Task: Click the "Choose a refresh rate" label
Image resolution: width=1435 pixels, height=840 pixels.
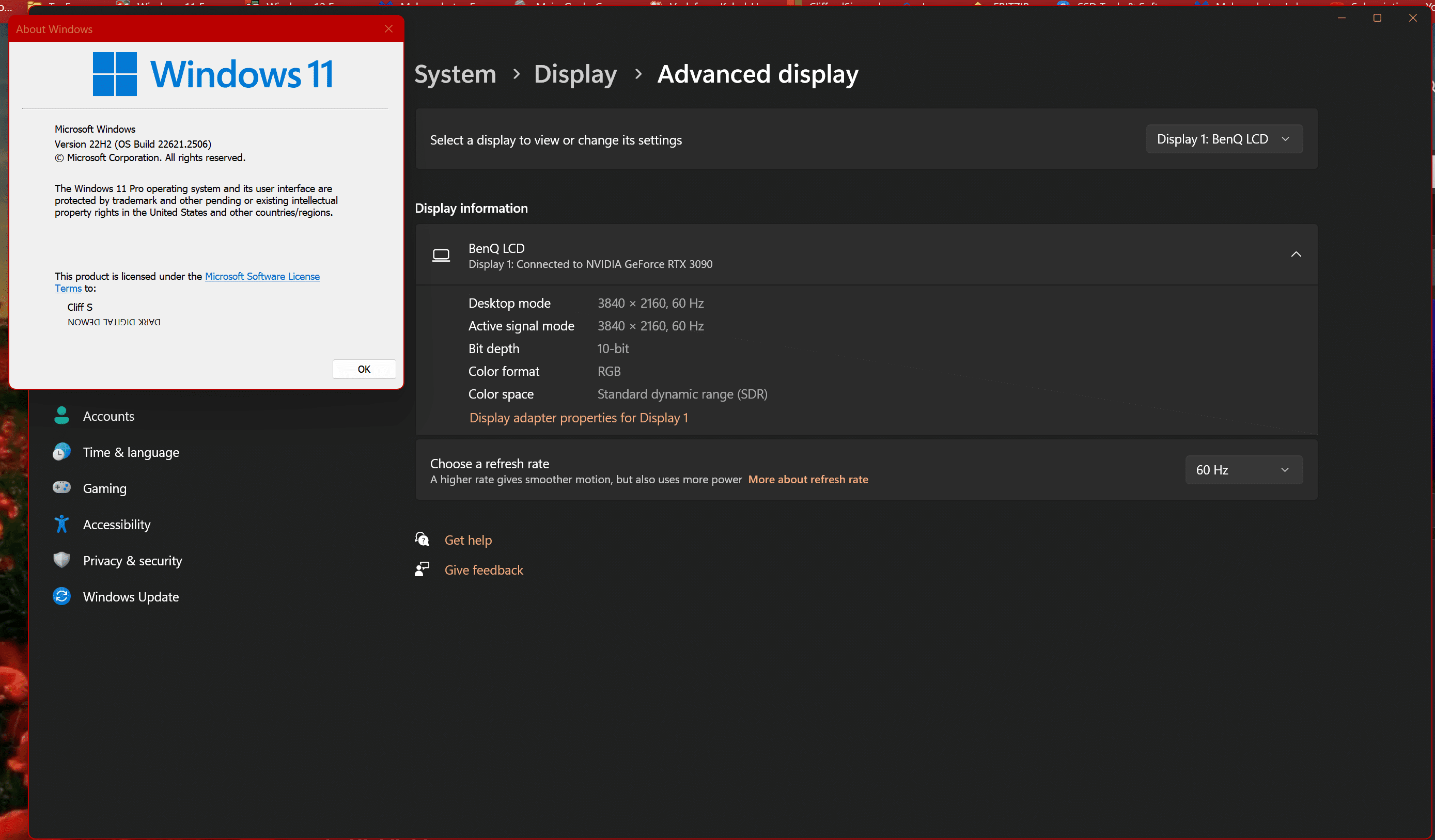Action: 489,463
